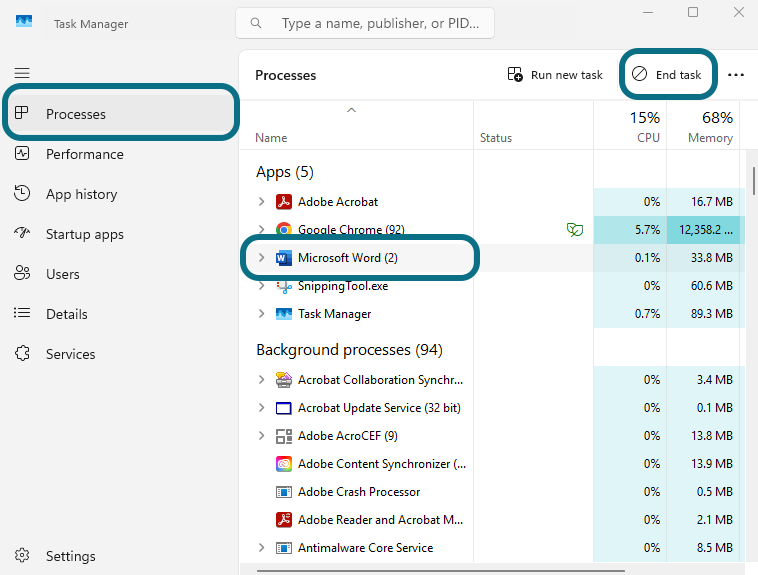Click the Acrobat Collaboration Synchronizer icon
Viewport: 758px width, 575px height.
[284, 380]
